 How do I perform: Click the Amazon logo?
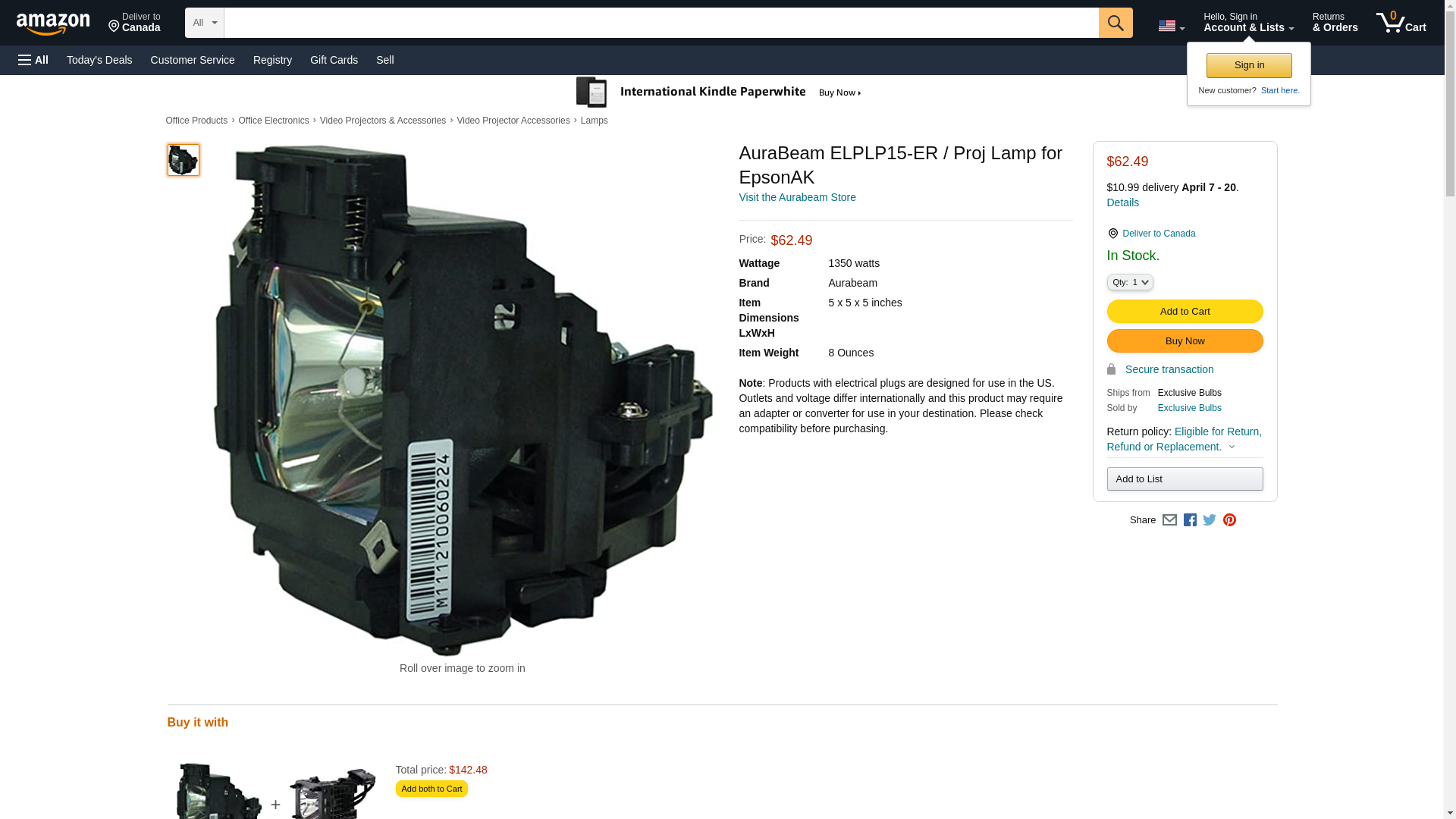click(x=53, y=24)
